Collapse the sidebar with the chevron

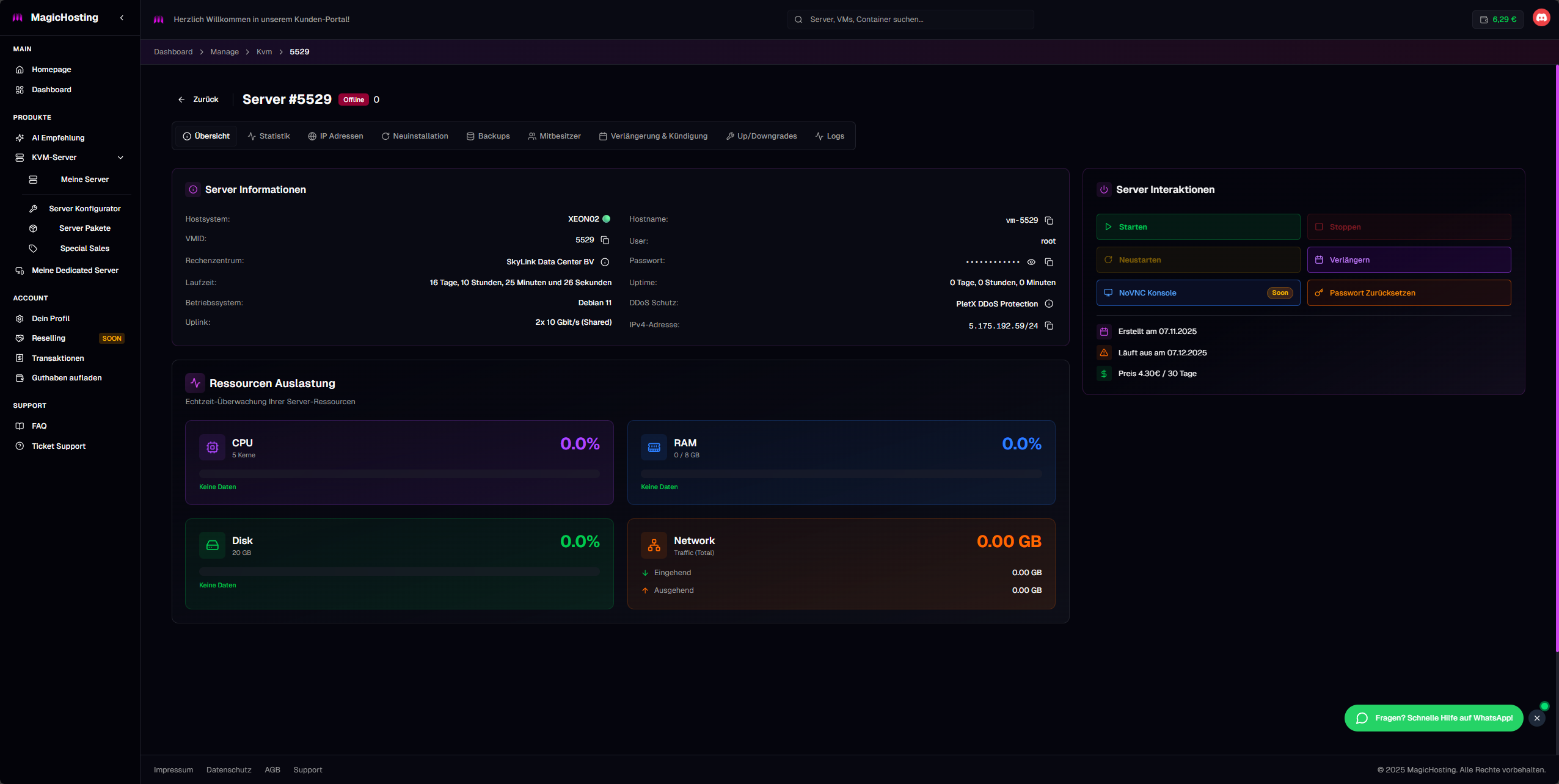point(121,17)
